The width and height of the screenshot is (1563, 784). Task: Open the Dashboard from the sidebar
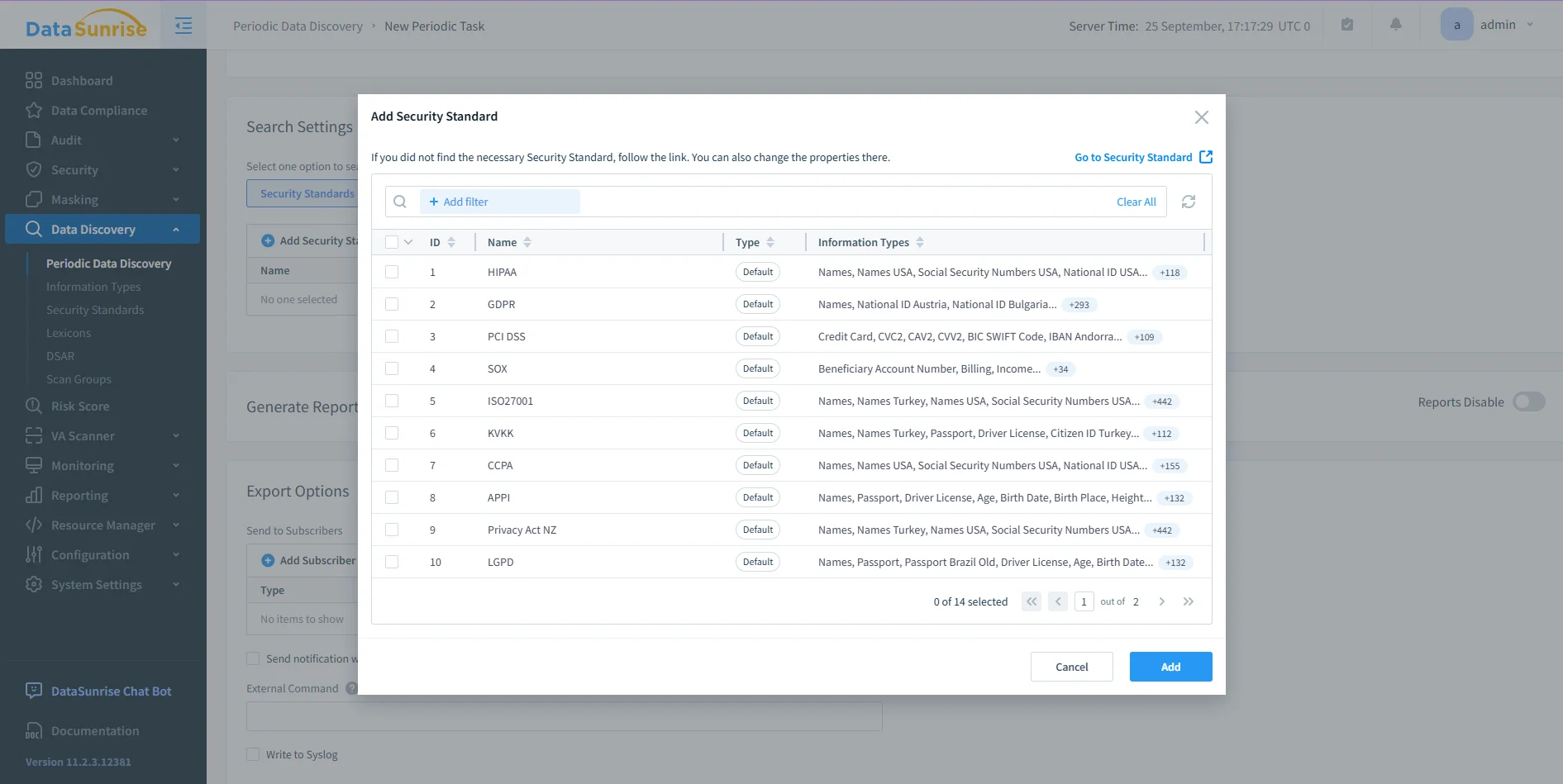82,80
